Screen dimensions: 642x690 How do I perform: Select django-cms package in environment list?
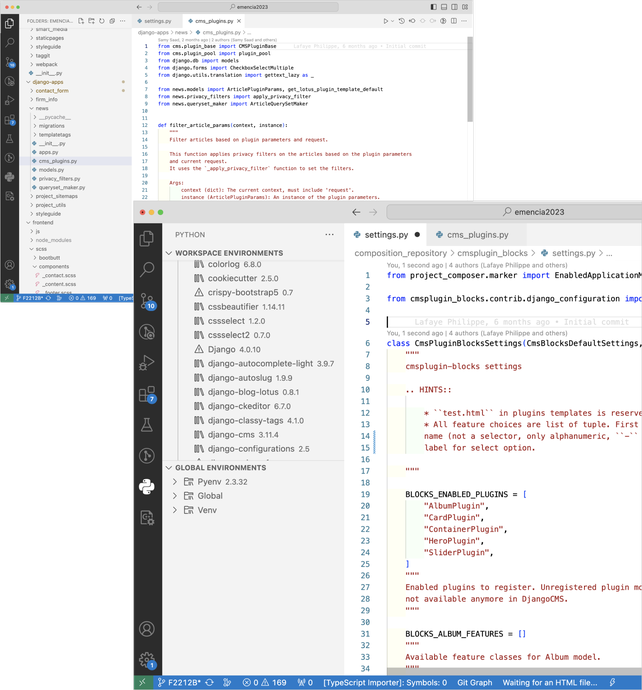[231, 435]
